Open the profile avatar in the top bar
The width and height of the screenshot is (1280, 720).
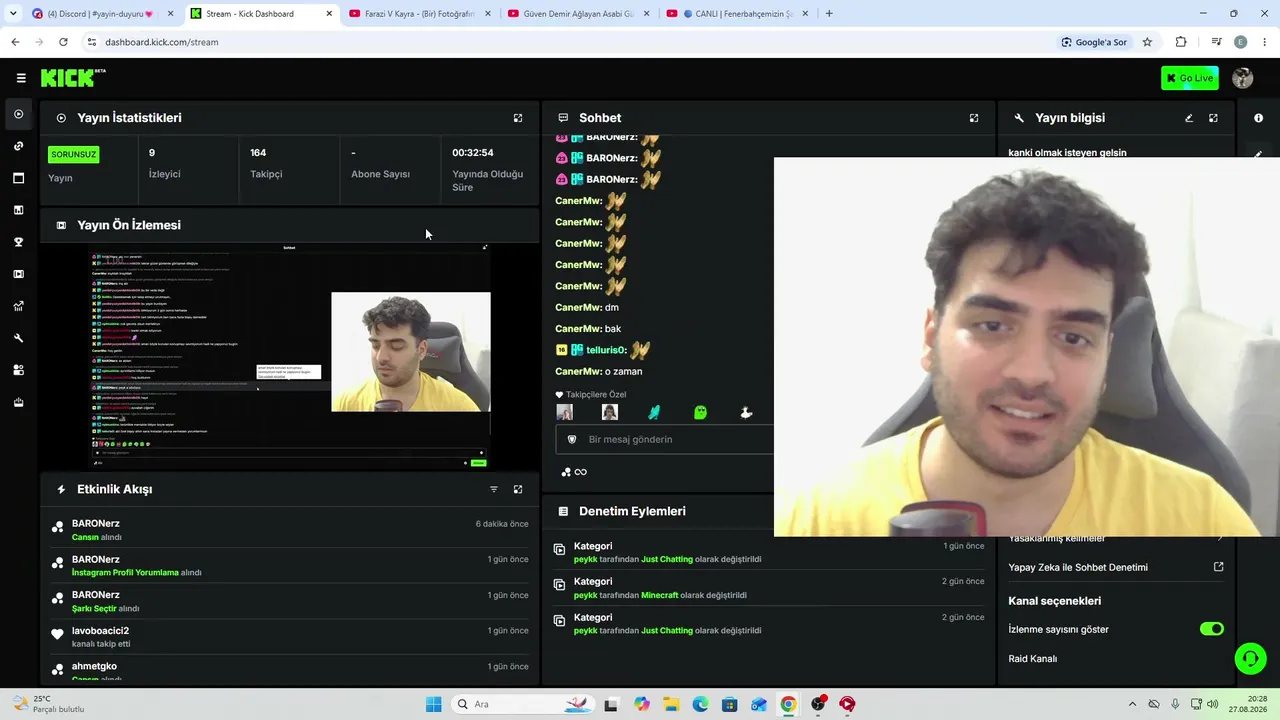tap(1243, 78)
